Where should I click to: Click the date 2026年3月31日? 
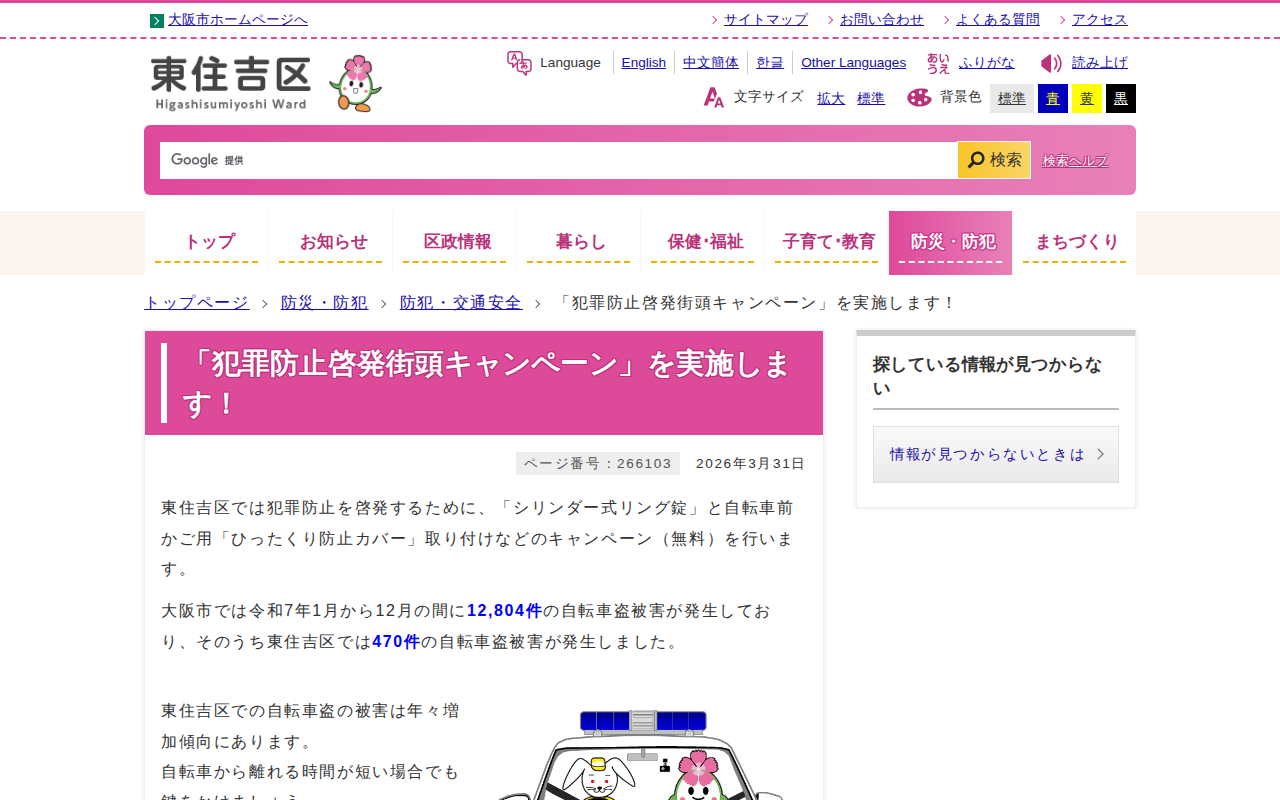[x=750, y=464]
